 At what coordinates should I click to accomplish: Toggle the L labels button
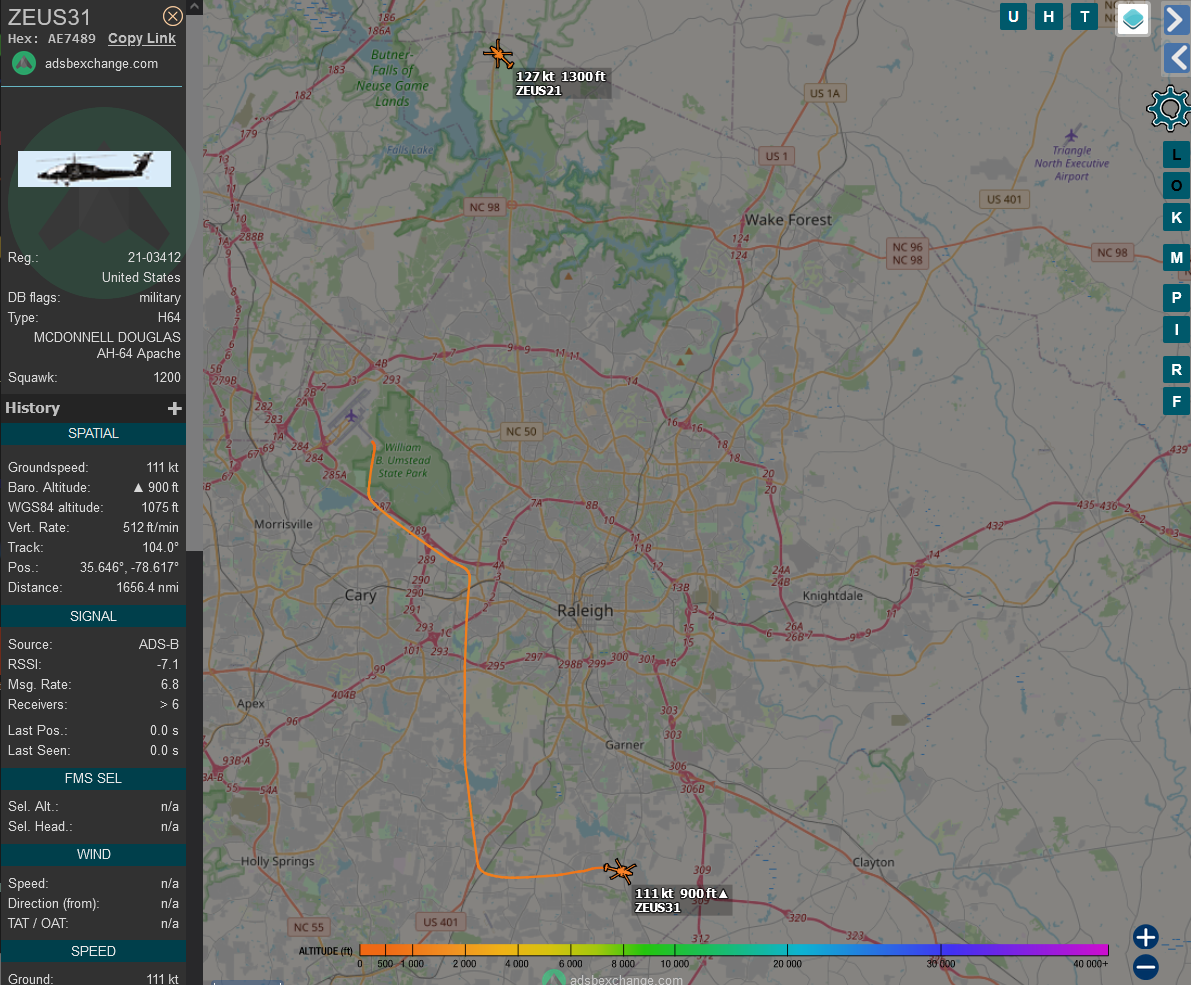(x=1176, y=155)
